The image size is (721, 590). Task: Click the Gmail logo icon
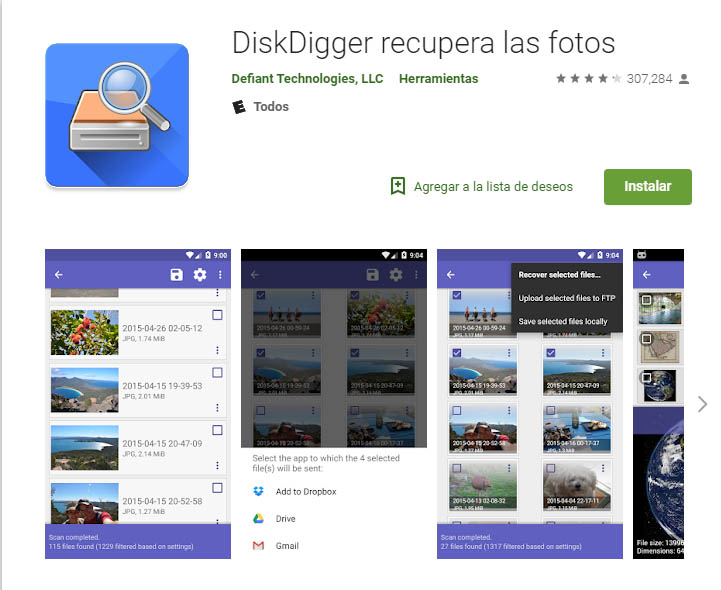click(258, 546)
